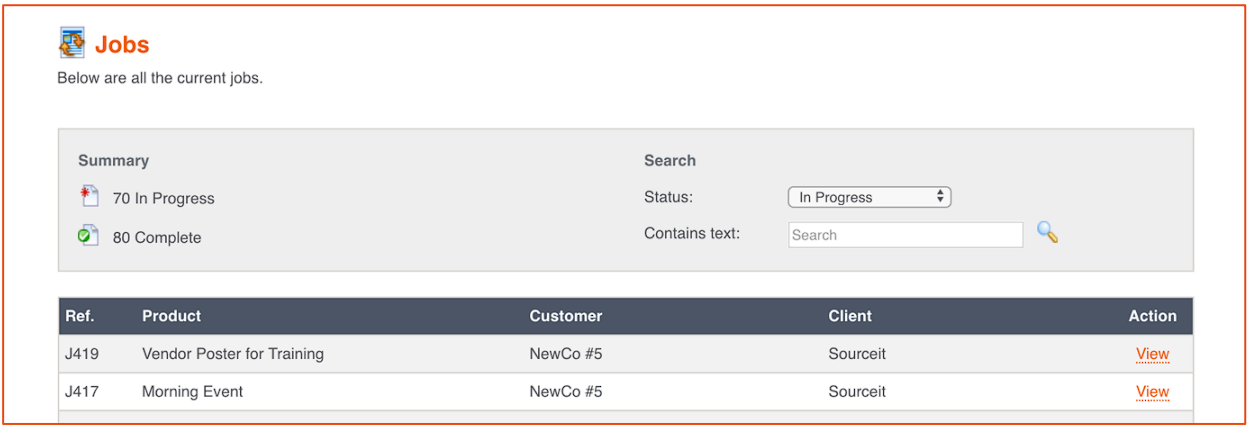Click the Jobs page icon beside title
The width and height of the screenshot is (1250, 427).
pyautogui.click(x=72, y=43)
